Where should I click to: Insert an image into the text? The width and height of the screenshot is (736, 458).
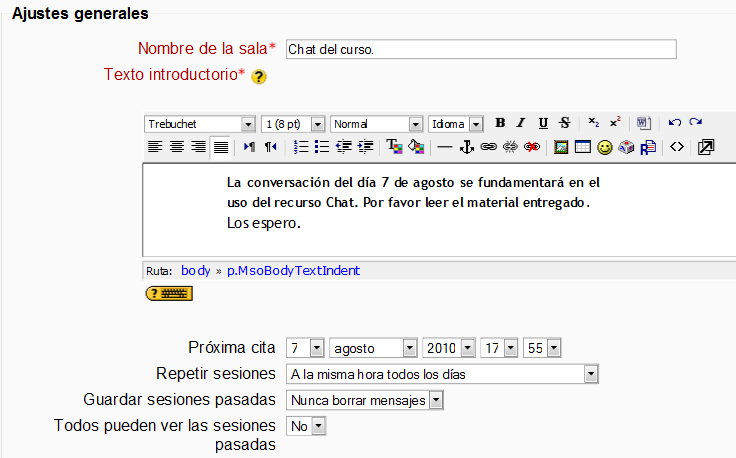point(561,147)
